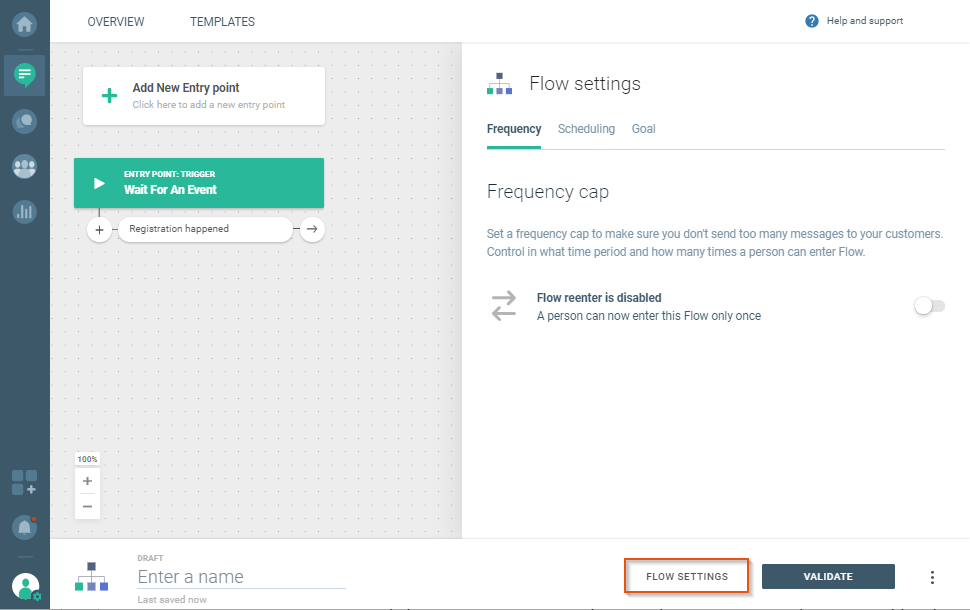Click the Validate button
Image resolution: width=970 pixels, height=610 pixels.
(x=828, y=577)
